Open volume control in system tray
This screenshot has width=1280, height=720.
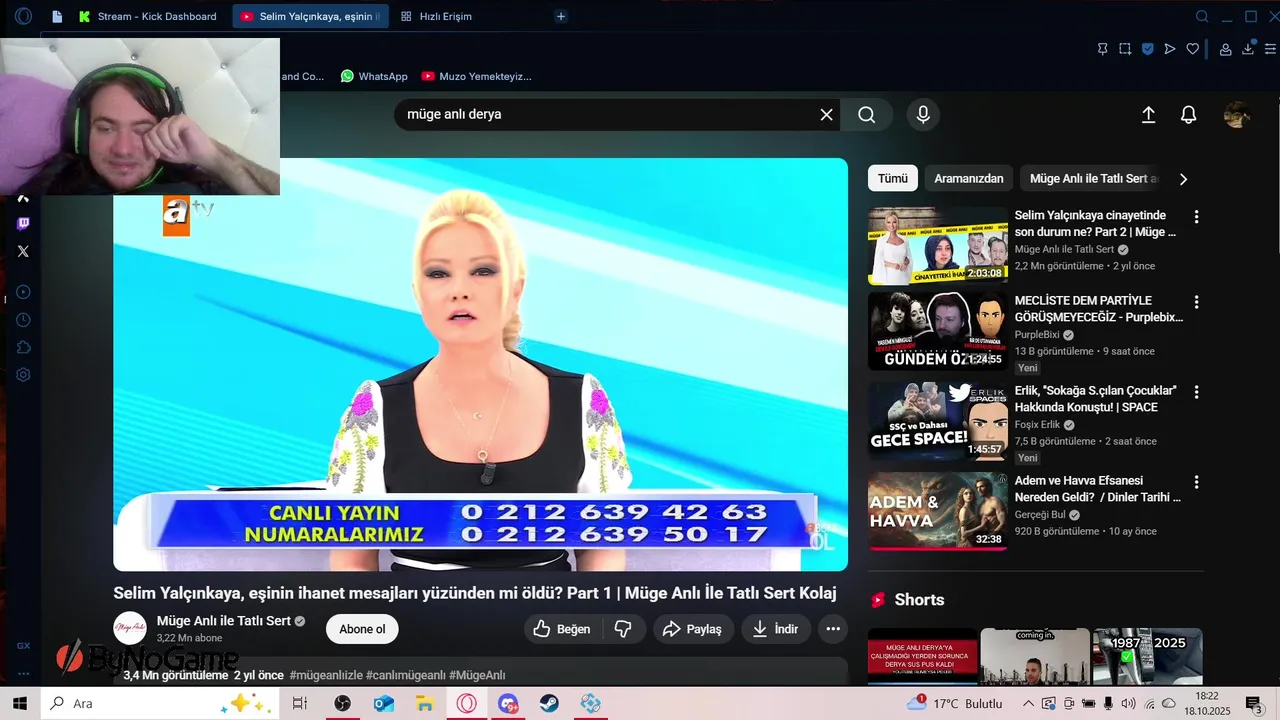pyautogui.click(x=1129, y=704)
